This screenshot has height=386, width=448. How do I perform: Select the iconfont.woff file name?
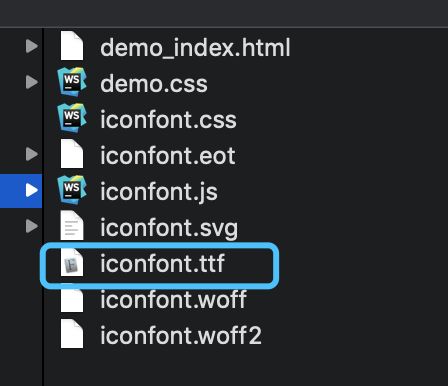point(173,299)
